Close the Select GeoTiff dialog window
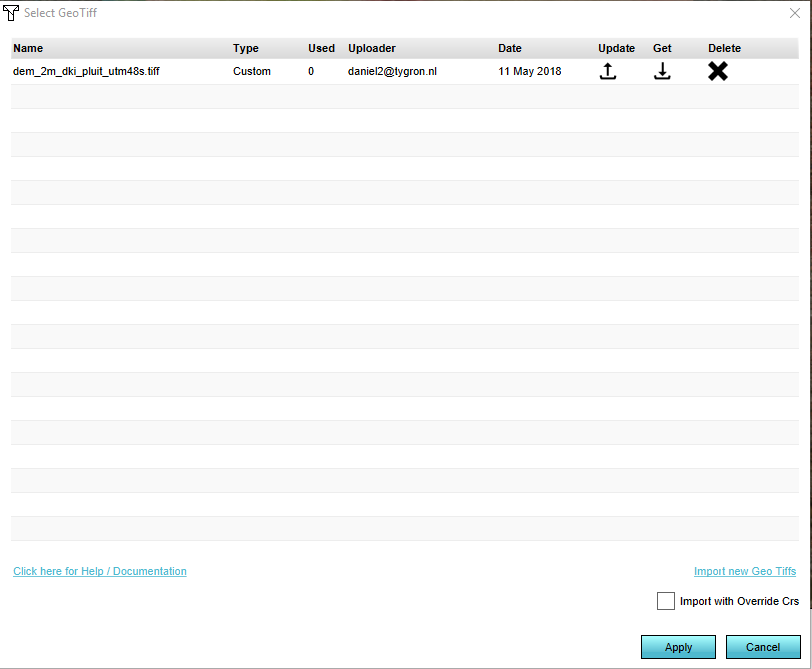The width and height of the screenshot is (812, 669). (x=794, y=13)
